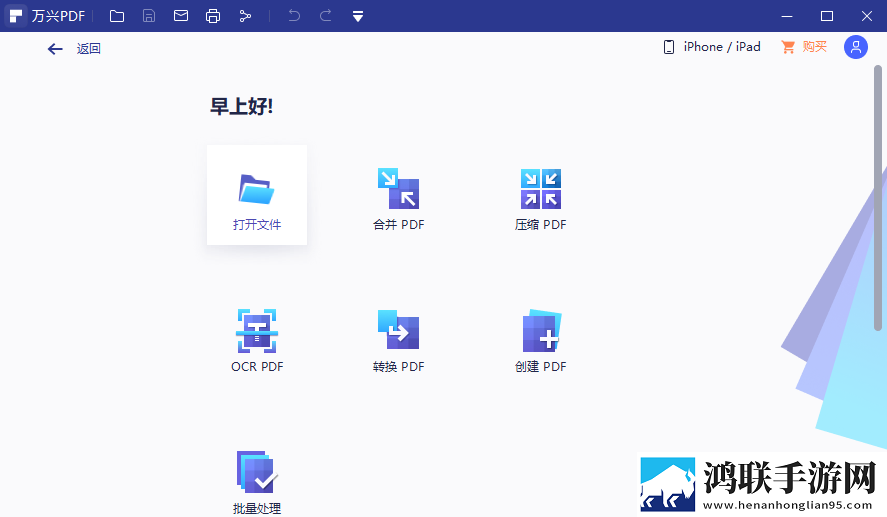Click the phone device icon
887x517 pixels.
[x=669, y=47]
